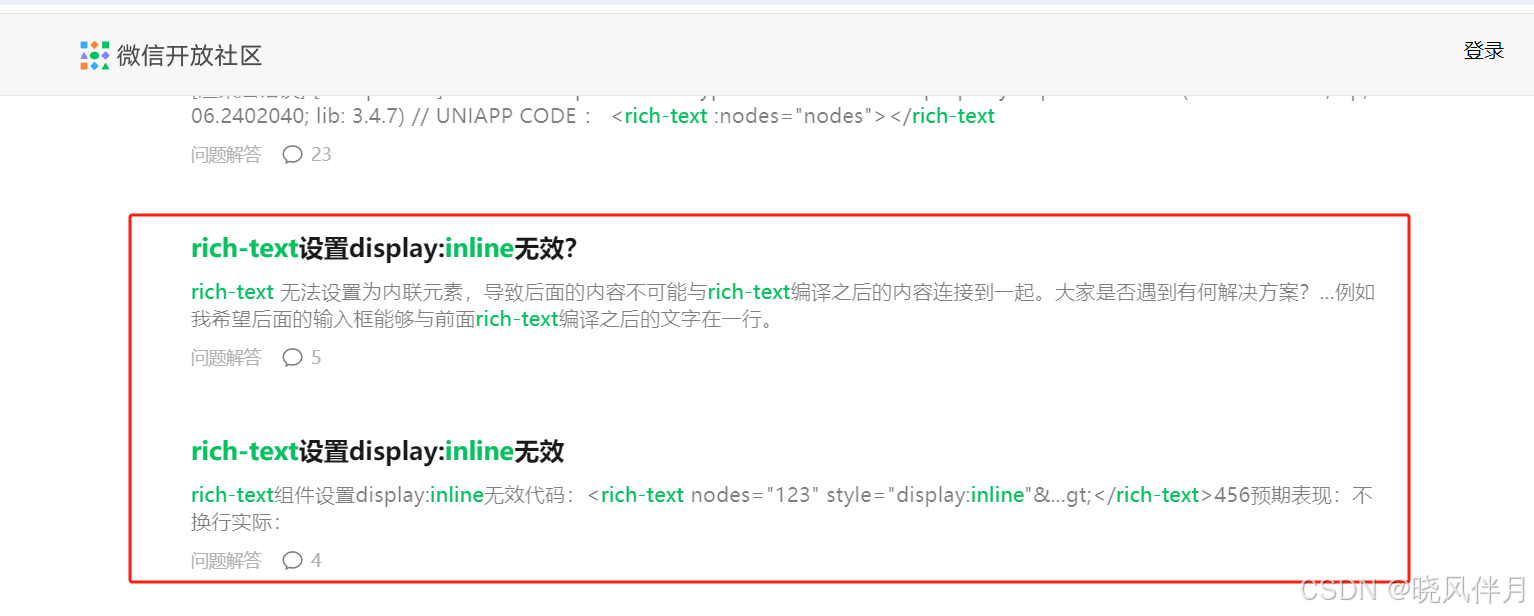This screenshot has width=1534, height=616.
Task: Click the topmost 问题解答 category label
Action: [x=225, y=154]
